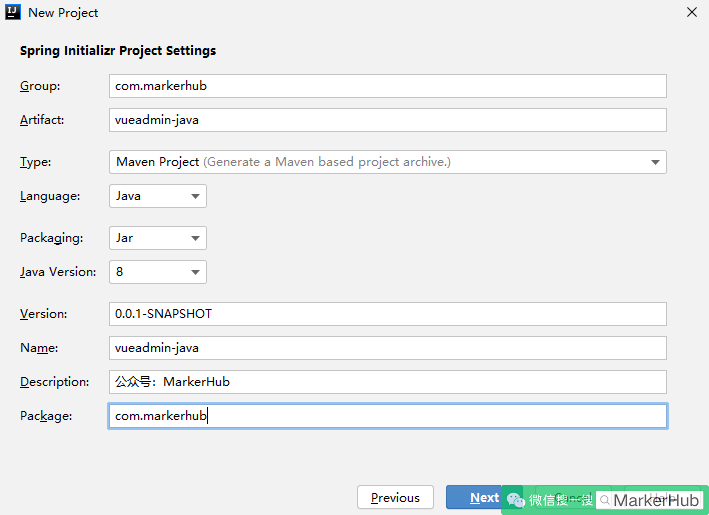The image size is (709, 515).
Task: Click the Maven Project type selection
Action: 388,162
